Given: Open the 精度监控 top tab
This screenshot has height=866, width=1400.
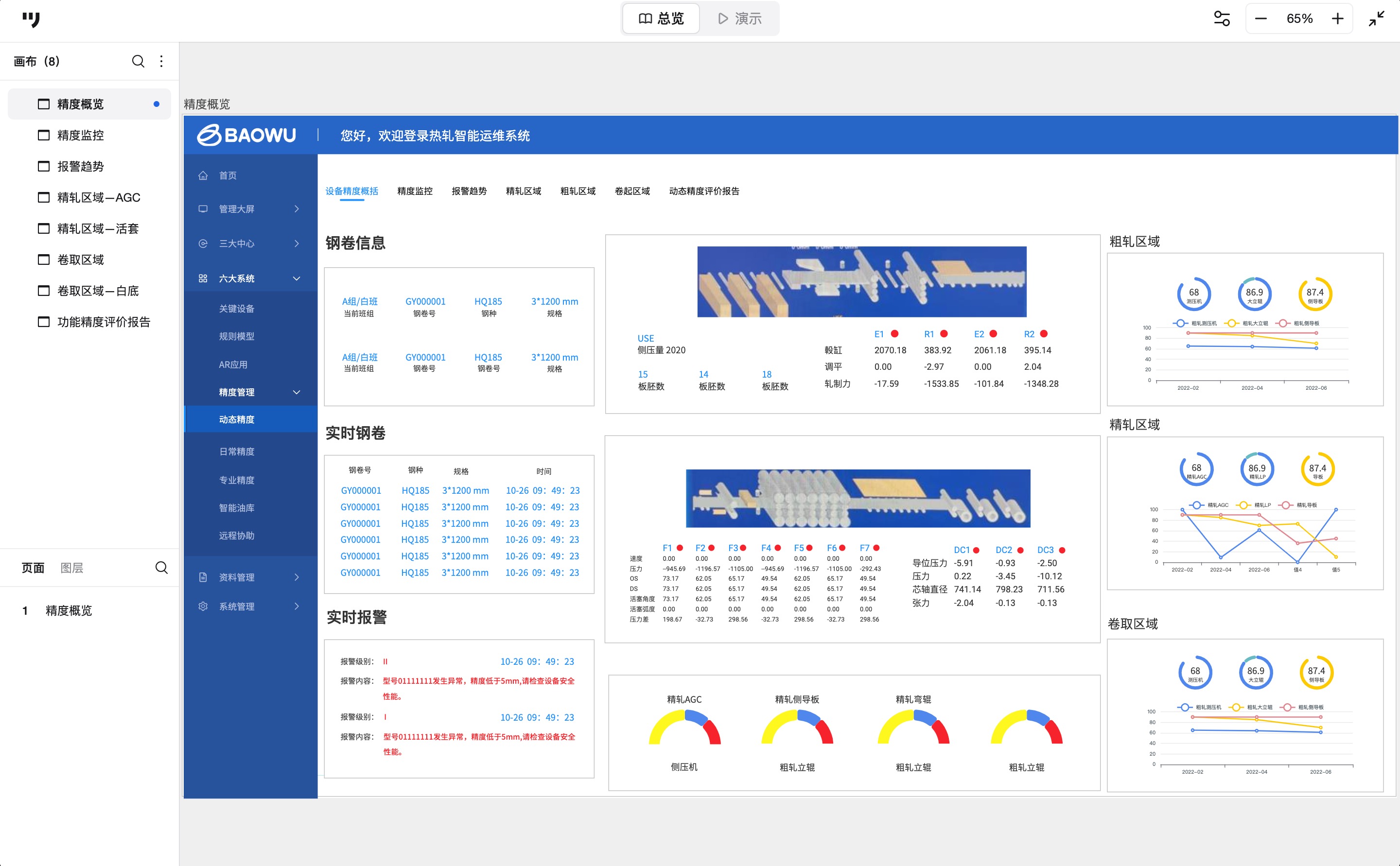Looking at the screenshot, I should click(415, 191).
